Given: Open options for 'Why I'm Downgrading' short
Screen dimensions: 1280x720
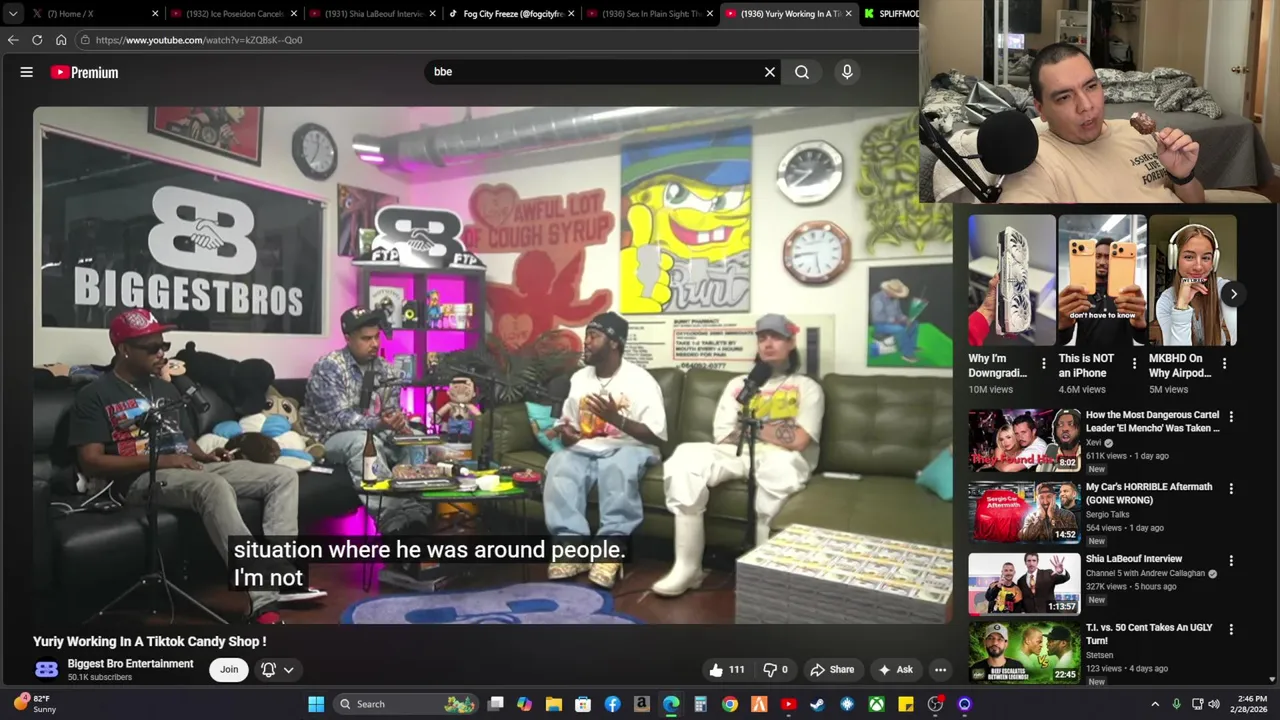Looking at the screenshot, I should pos(1043,364).
